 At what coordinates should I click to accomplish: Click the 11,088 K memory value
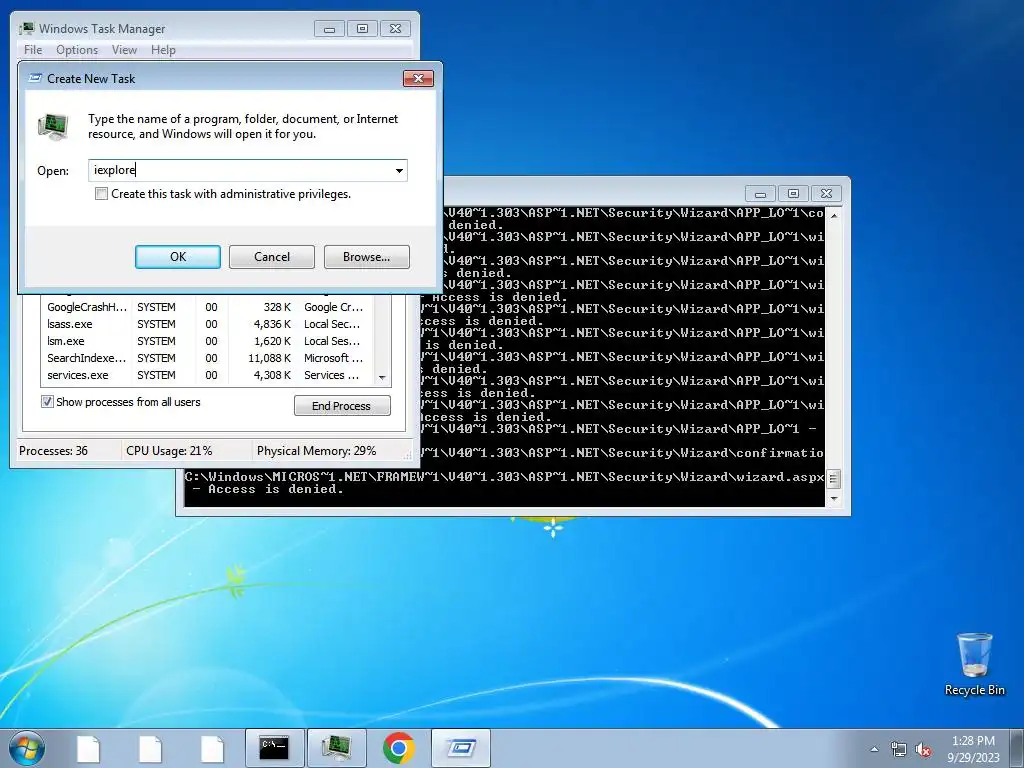coord(270,358)
